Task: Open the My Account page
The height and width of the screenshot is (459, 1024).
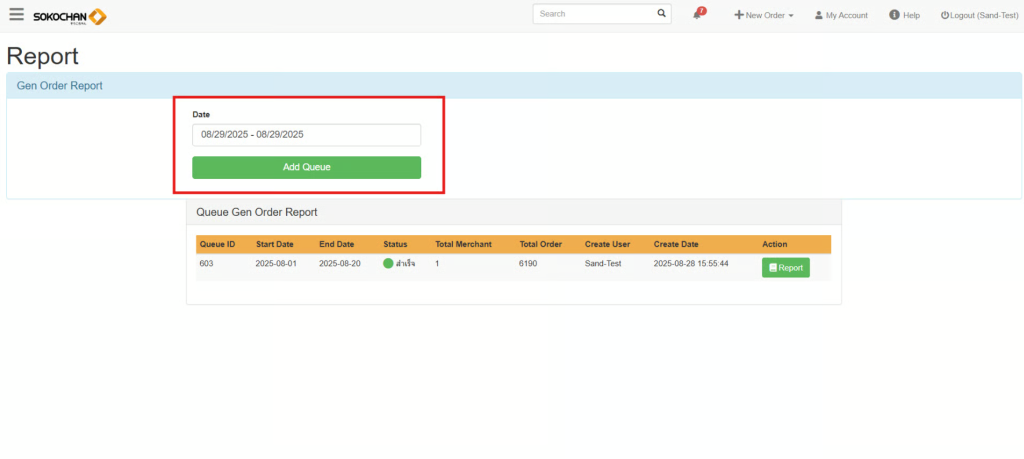Action: [841, 15]
